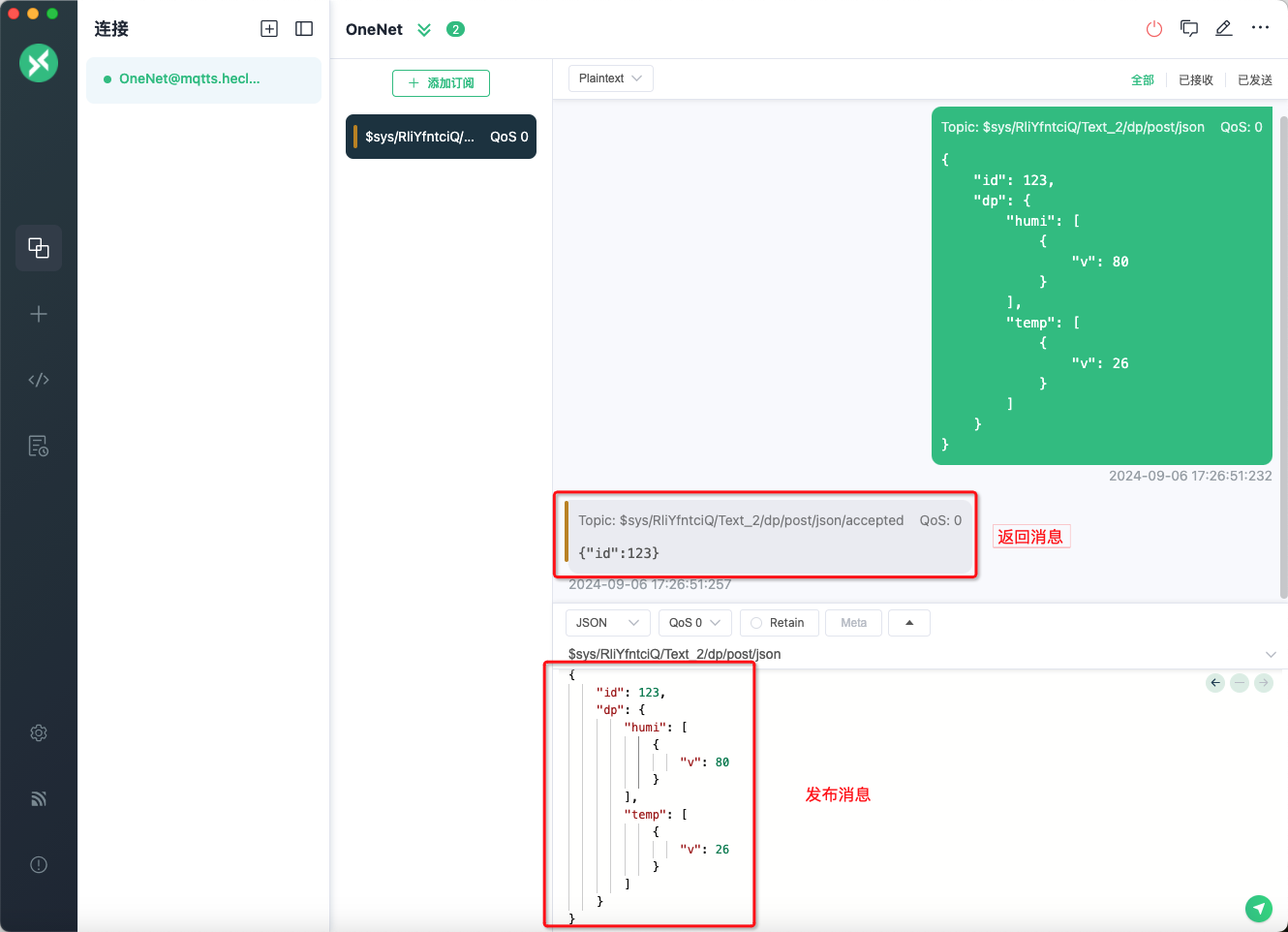Open settings gear in sidebar
Image resolution: width=1288 pixels, height=932 pixels.
click(39, 733)
